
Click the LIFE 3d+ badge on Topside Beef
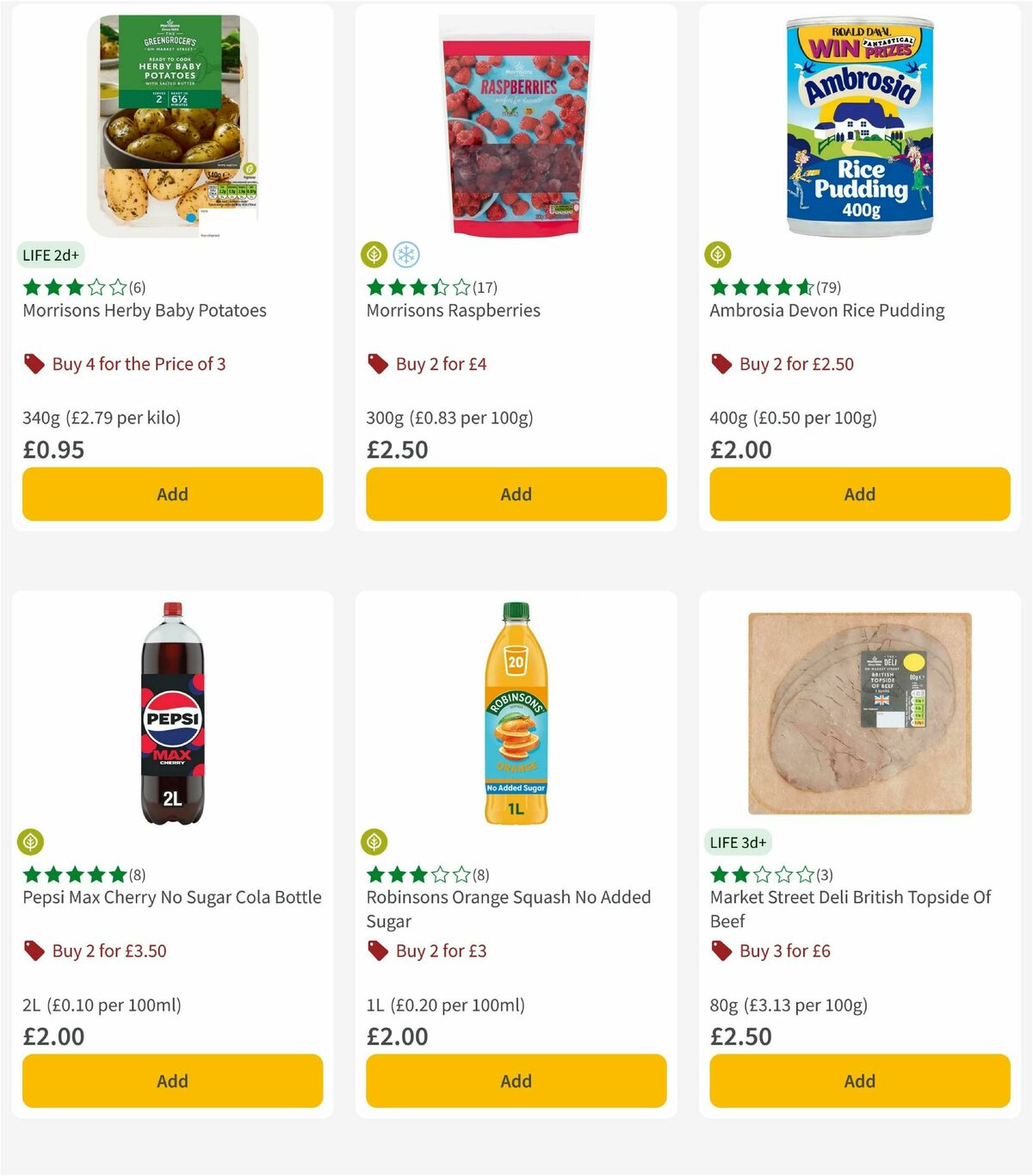point(737,842)
